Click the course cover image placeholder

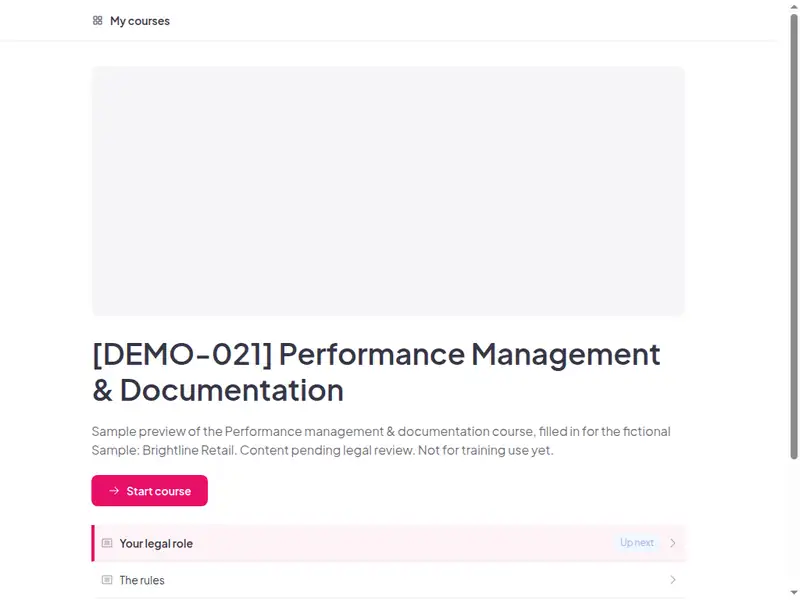[x=388, y=191]
